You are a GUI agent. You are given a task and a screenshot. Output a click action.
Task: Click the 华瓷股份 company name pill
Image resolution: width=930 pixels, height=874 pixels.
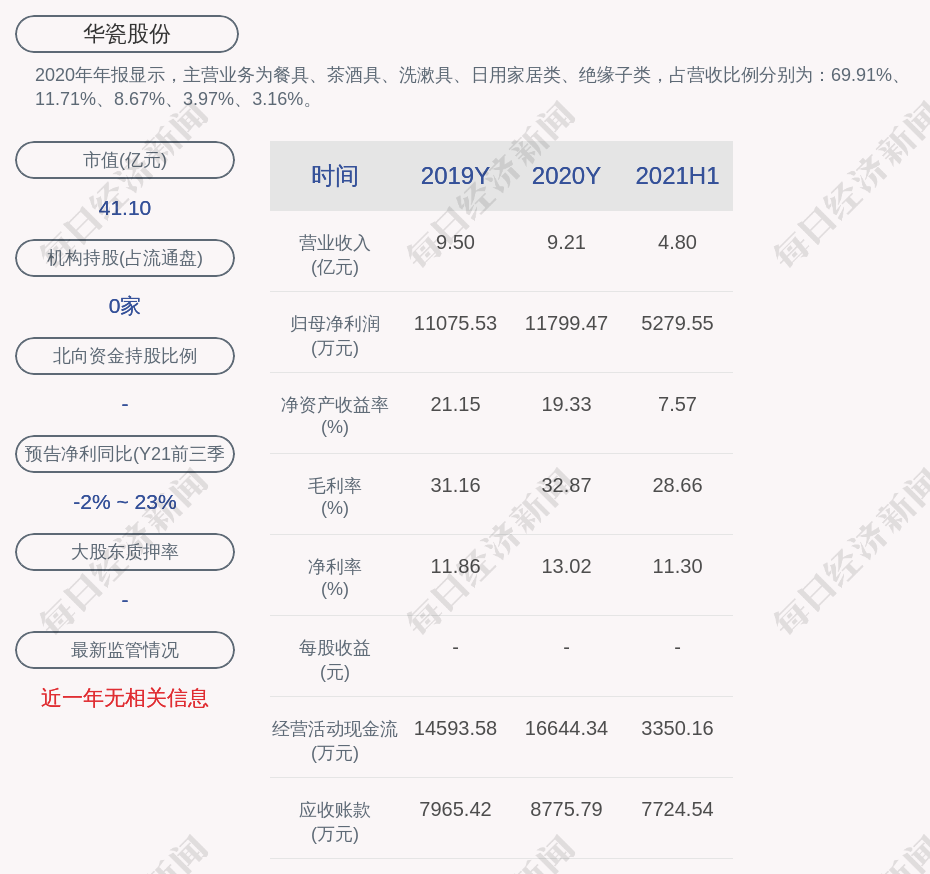pyautogui.click(x=127, y=34)
